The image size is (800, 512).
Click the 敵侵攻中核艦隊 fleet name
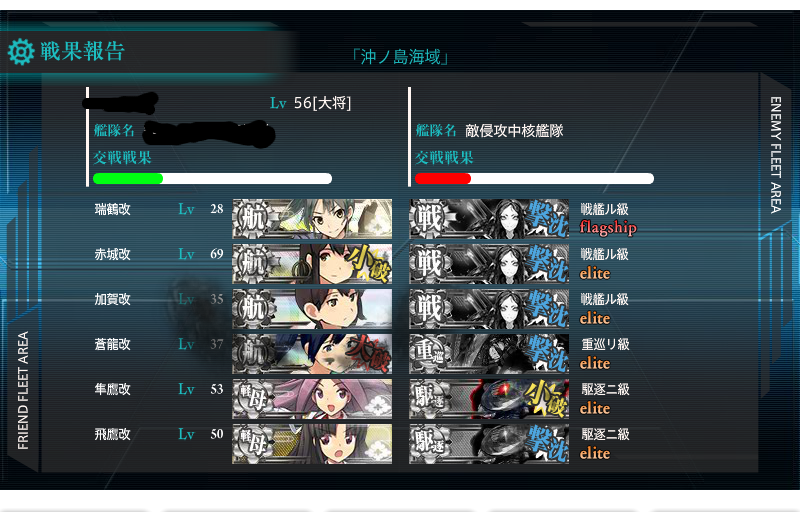click(x=514, y=131)
